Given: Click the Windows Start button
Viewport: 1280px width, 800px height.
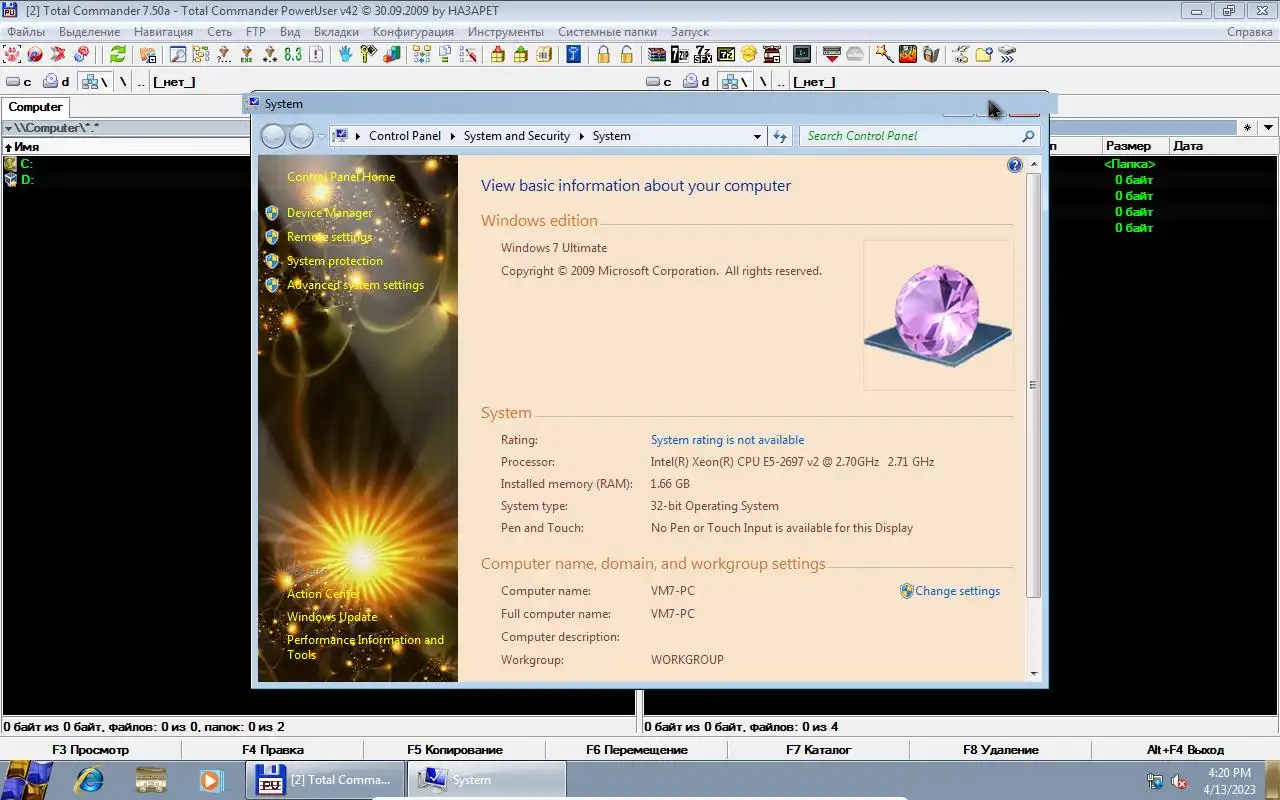Looking at the screenshot, I should pos(28,780).
